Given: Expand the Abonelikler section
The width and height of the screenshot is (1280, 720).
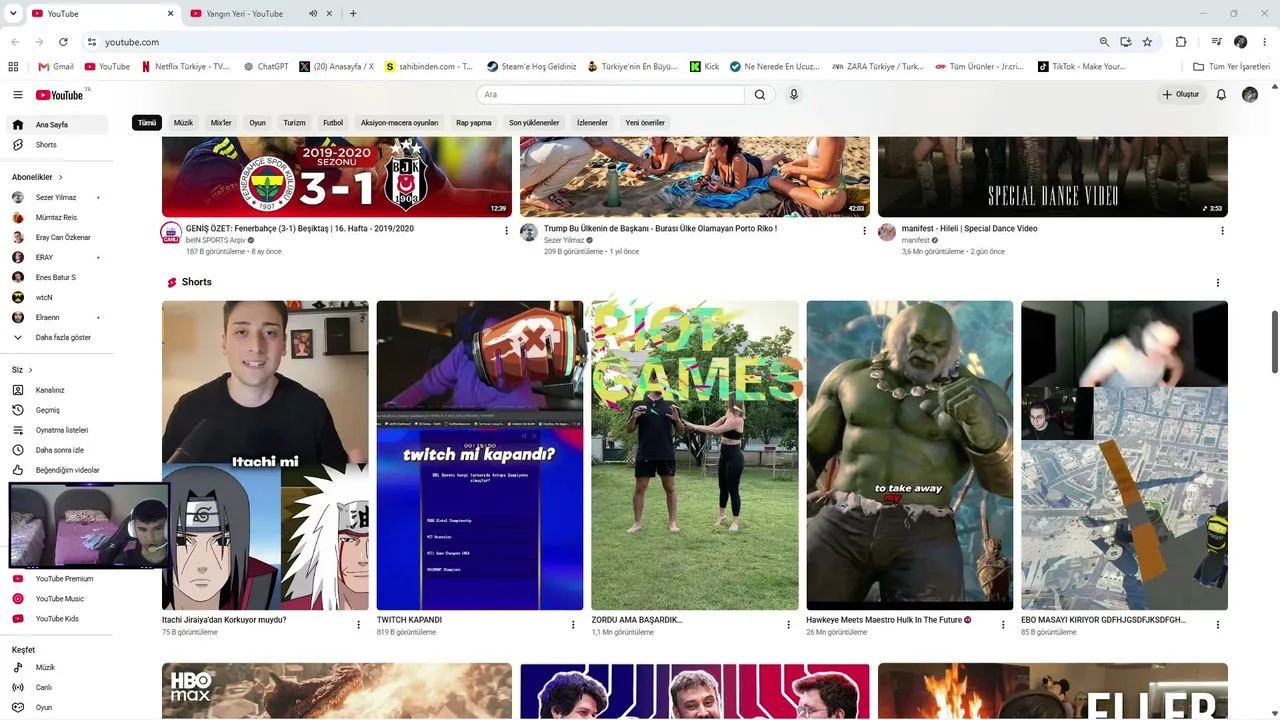Looking at the screenshot, I should click(37, 177).
